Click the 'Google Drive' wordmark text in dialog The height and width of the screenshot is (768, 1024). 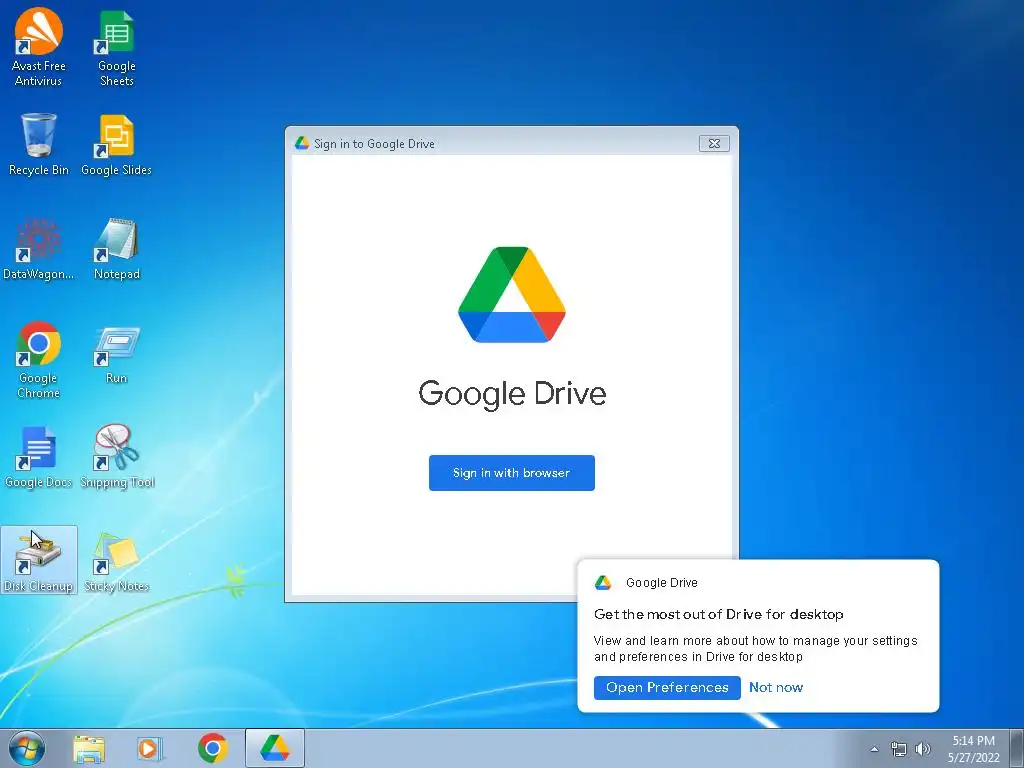[x=512, y=393]
